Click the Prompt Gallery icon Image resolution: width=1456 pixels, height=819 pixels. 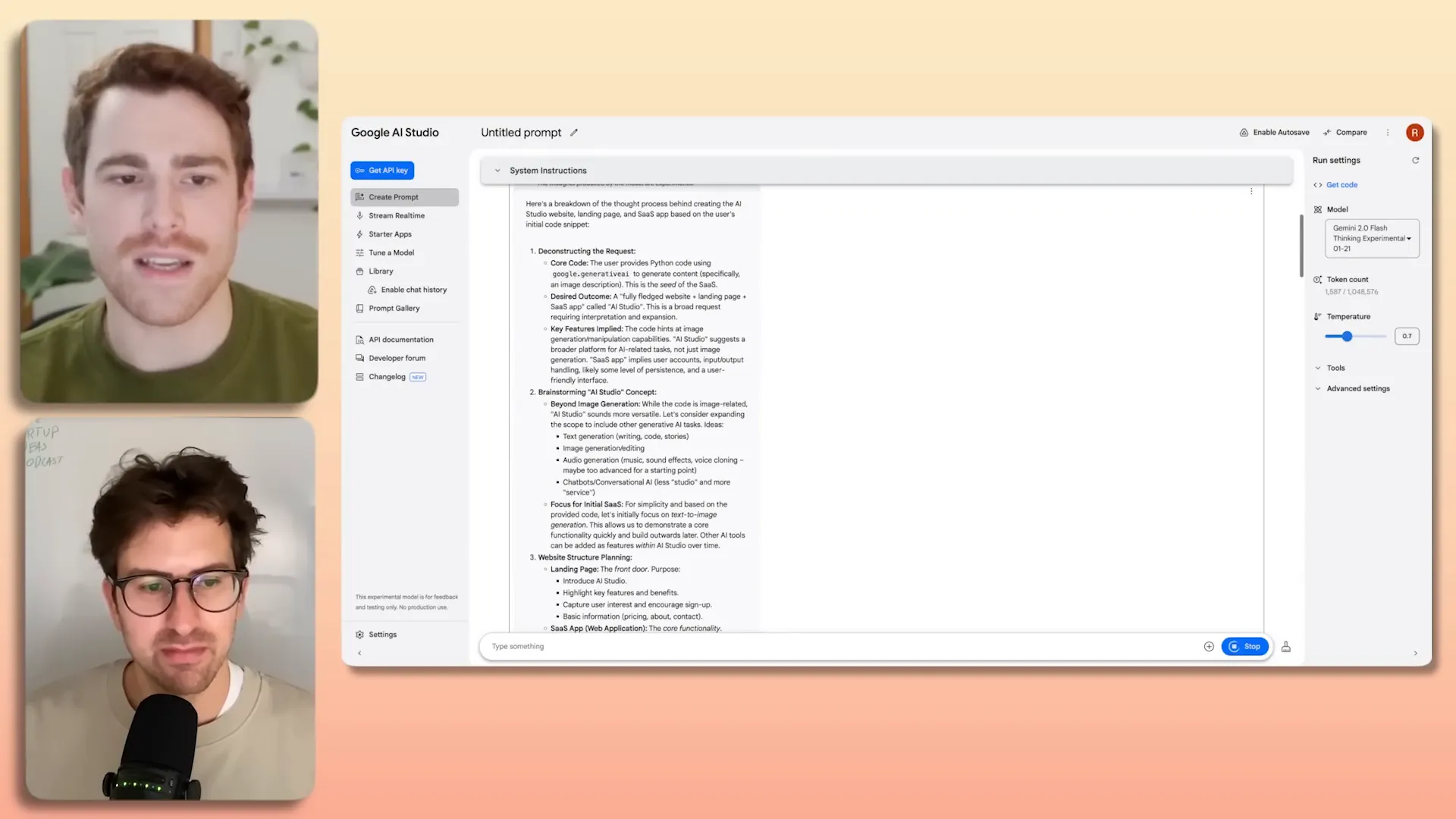(359, 309)
